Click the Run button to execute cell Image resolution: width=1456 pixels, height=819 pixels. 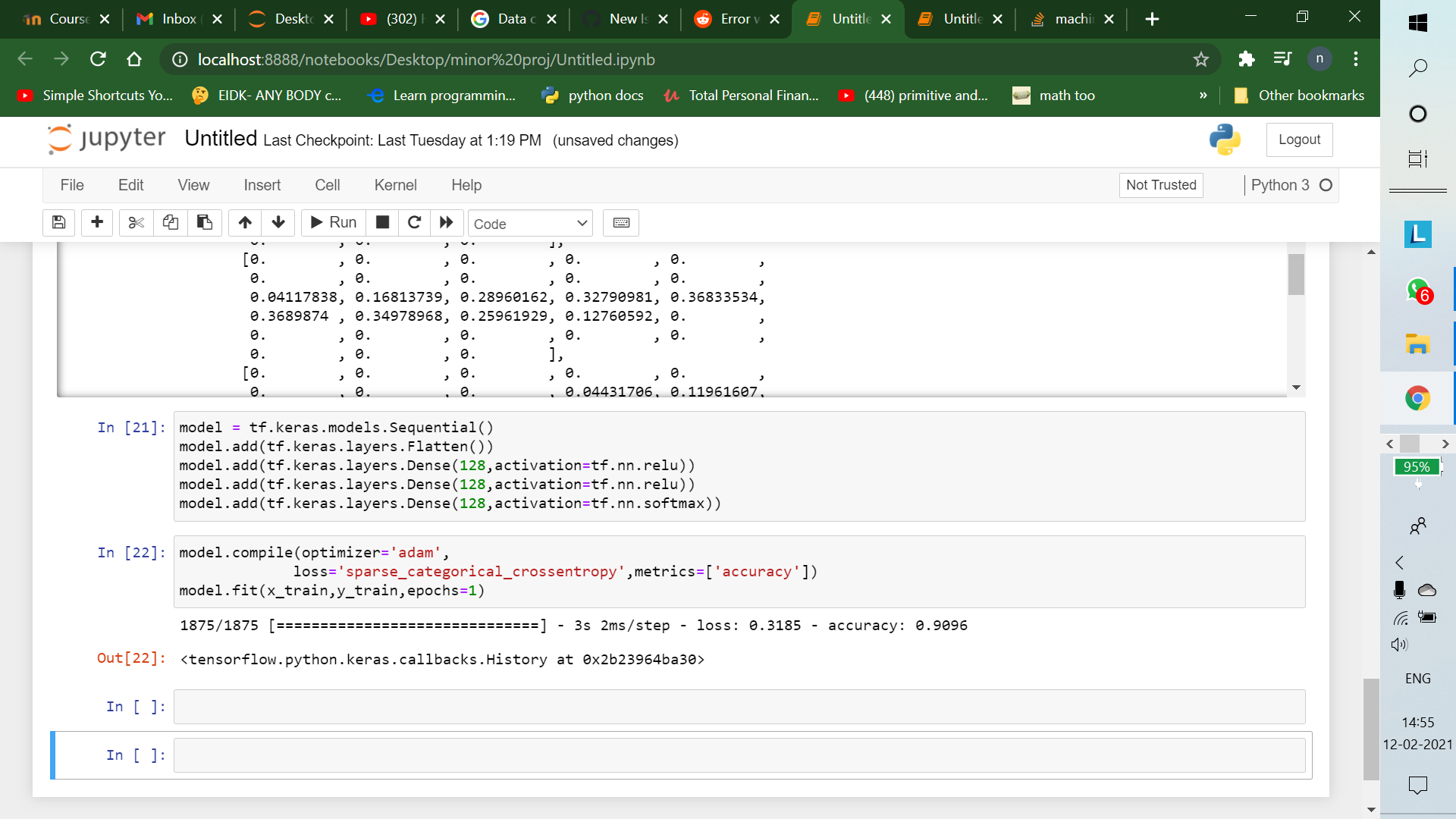[x=332, y=222]
